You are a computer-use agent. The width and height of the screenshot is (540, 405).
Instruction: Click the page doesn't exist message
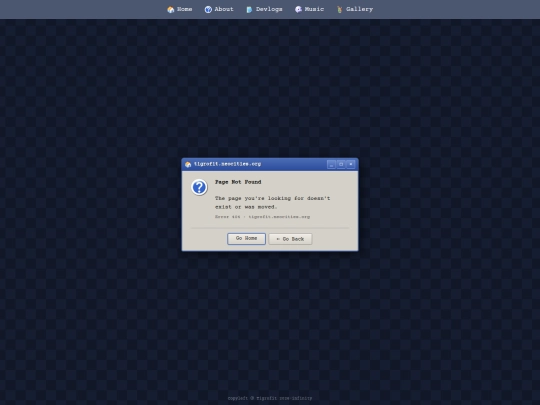[x=272, y=202]
